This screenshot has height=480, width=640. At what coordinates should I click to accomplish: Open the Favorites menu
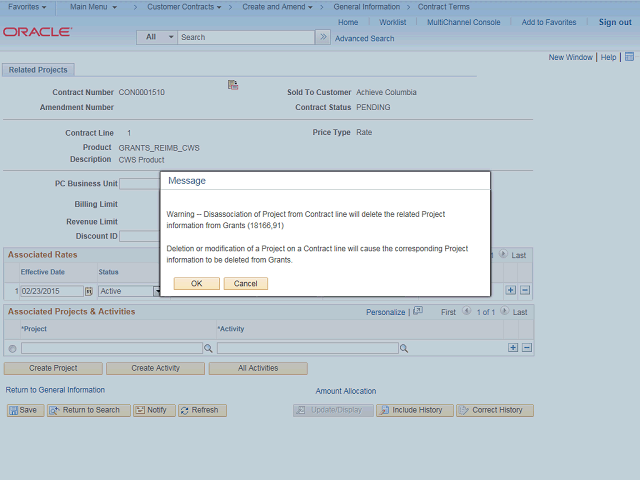pyautogui.click(x=27, y=7)
